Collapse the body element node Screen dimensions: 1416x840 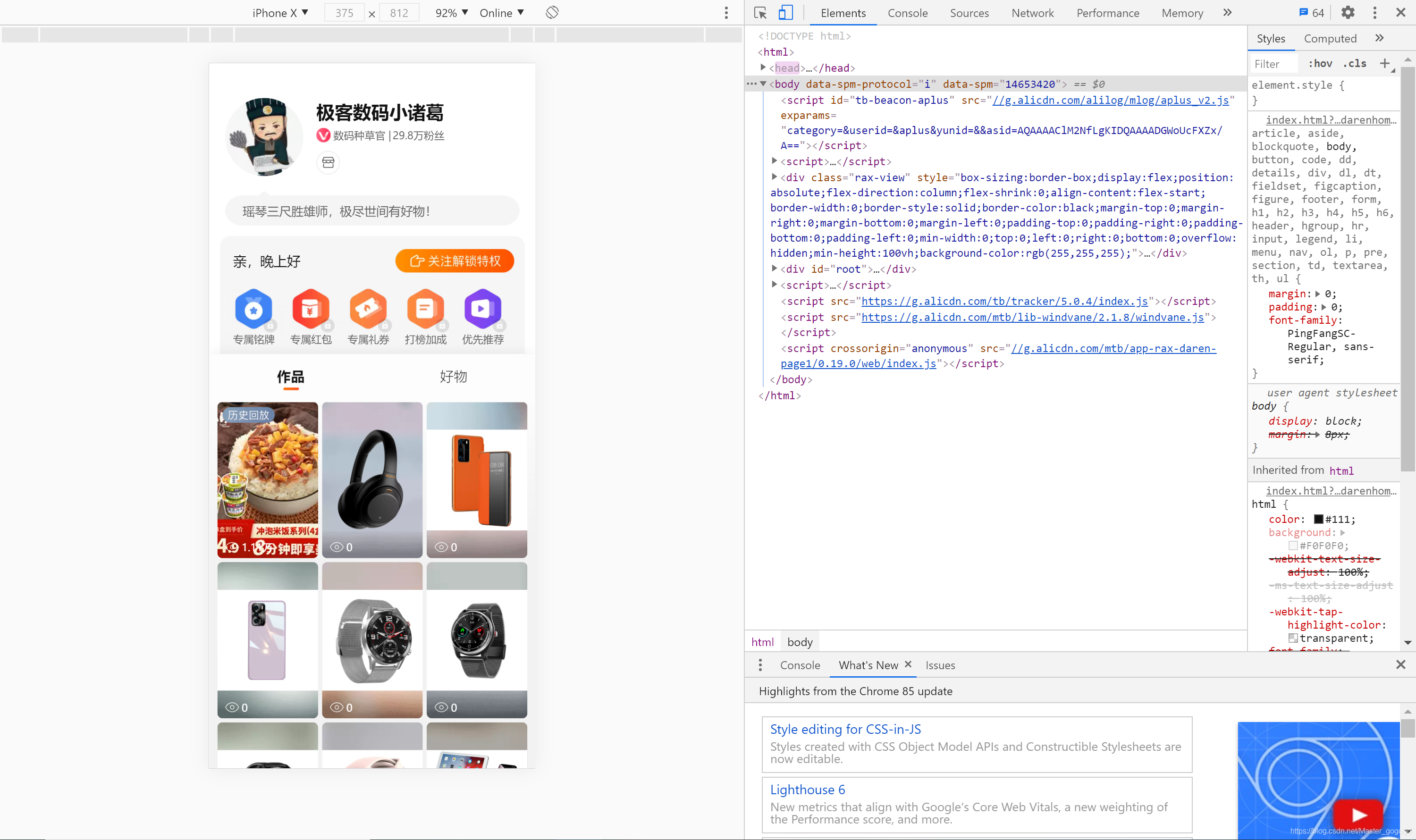pos(763,84)
